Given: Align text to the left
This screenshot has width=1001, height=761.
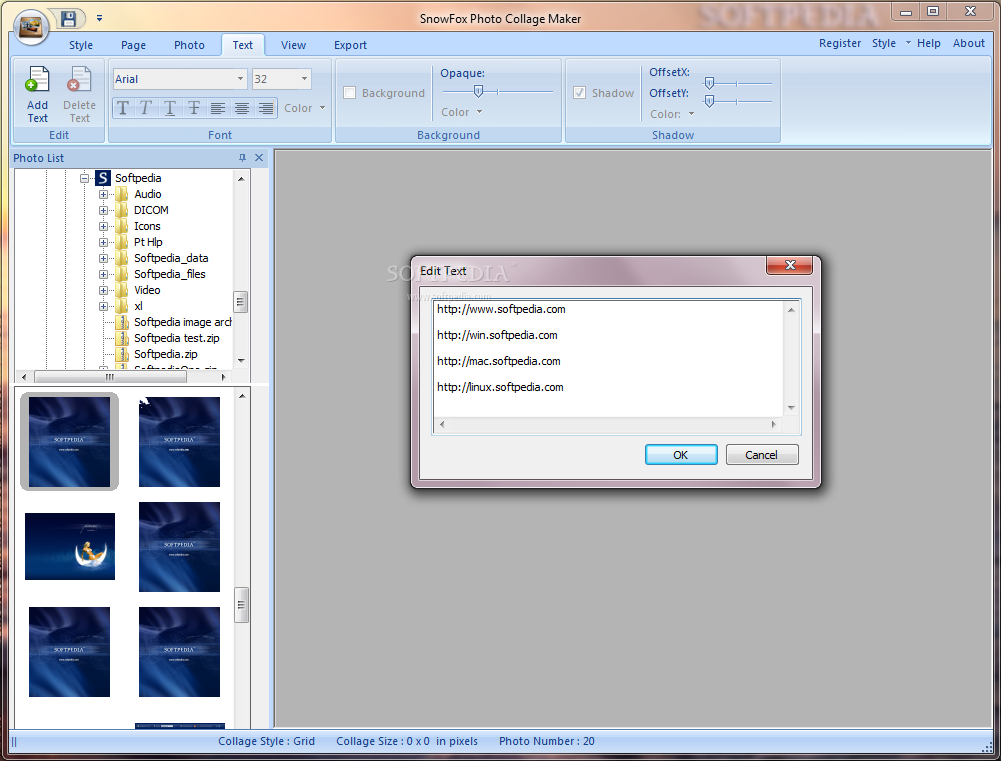Looking at the screenshot, I should [x=218, y=109].
